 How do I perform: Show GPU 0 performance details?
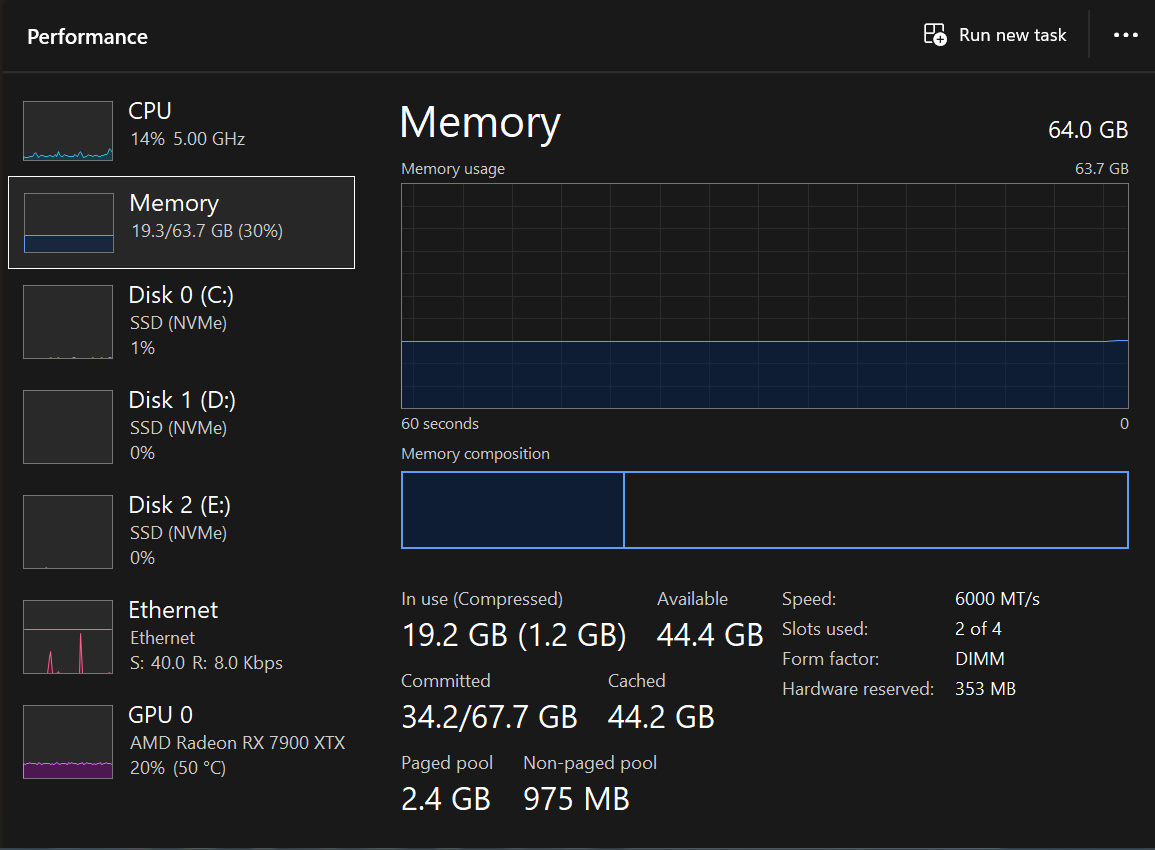(x=181, y=742)
